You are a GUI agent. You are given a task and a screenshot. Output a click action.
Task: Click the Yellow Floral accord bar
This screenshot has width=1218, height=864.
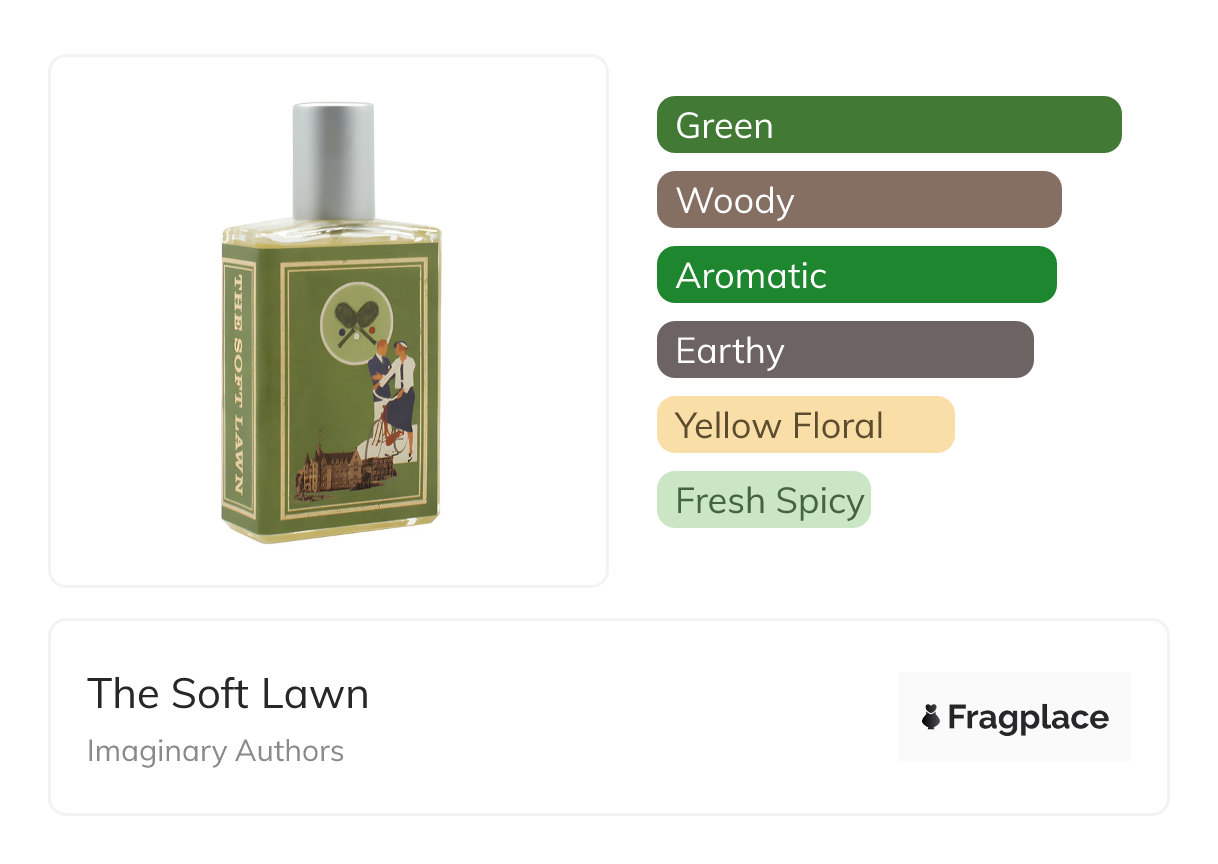(805, 425)
